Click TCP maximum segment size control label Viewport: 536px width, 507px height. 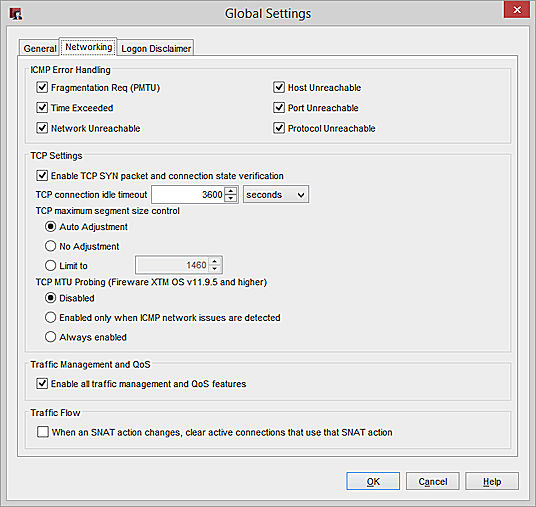(108, 211)
